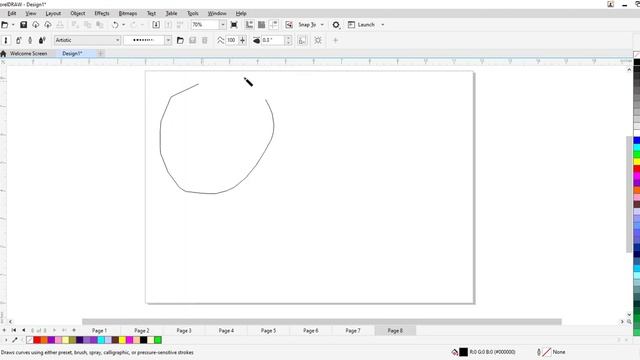Image resolution: width=640 pixels, height=360 pixels.
Task: Increase stroke width stepper arrow
Action: tap(289, 38)
